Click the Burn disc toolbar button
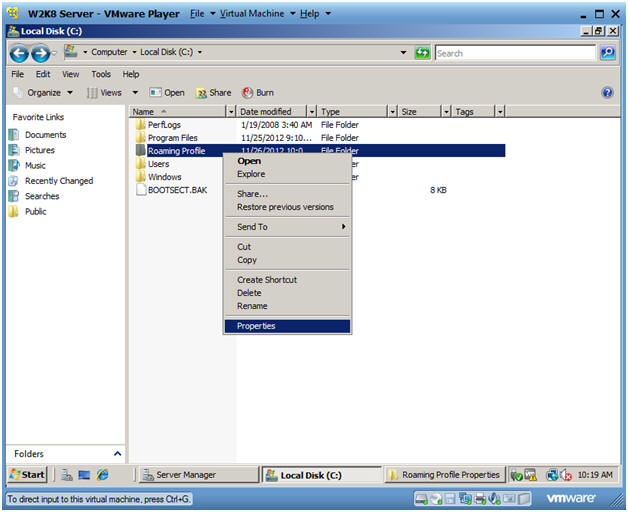628x512 pixels. tap(258, 93)
